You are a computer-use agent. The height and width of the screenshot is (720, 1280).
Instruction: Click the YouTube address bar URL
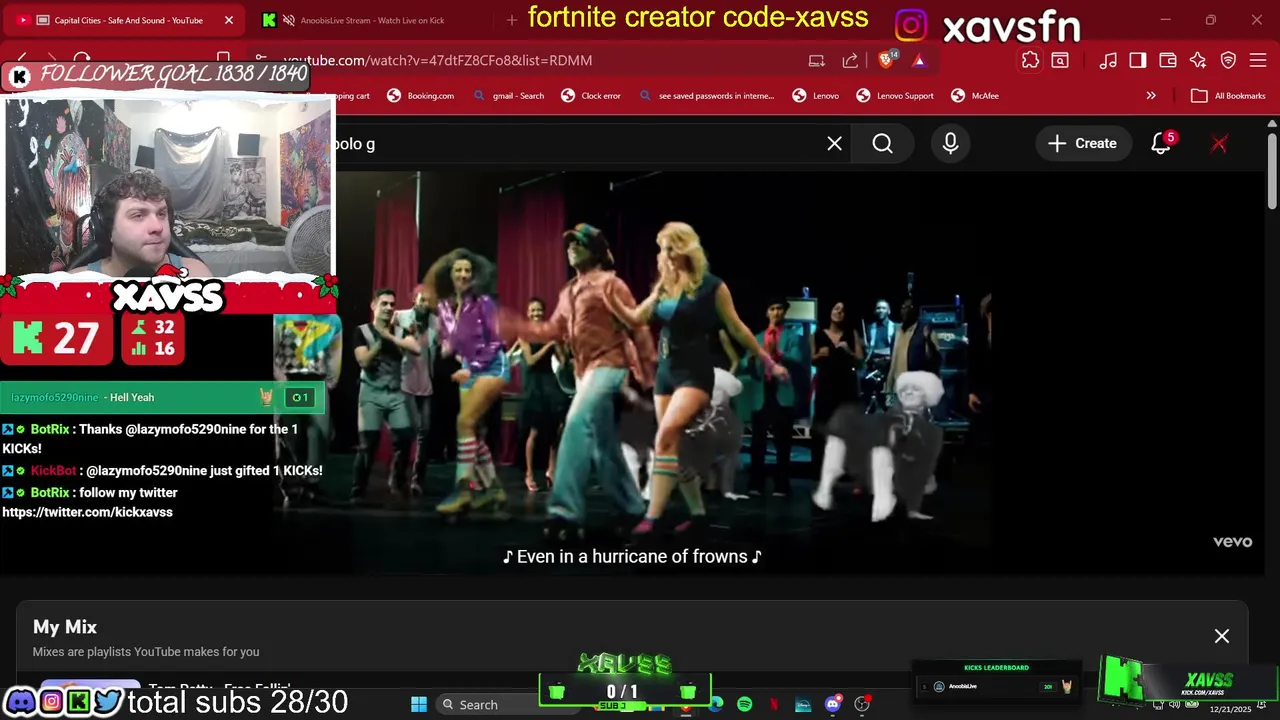pyautogui.click(x=437, y=61)
